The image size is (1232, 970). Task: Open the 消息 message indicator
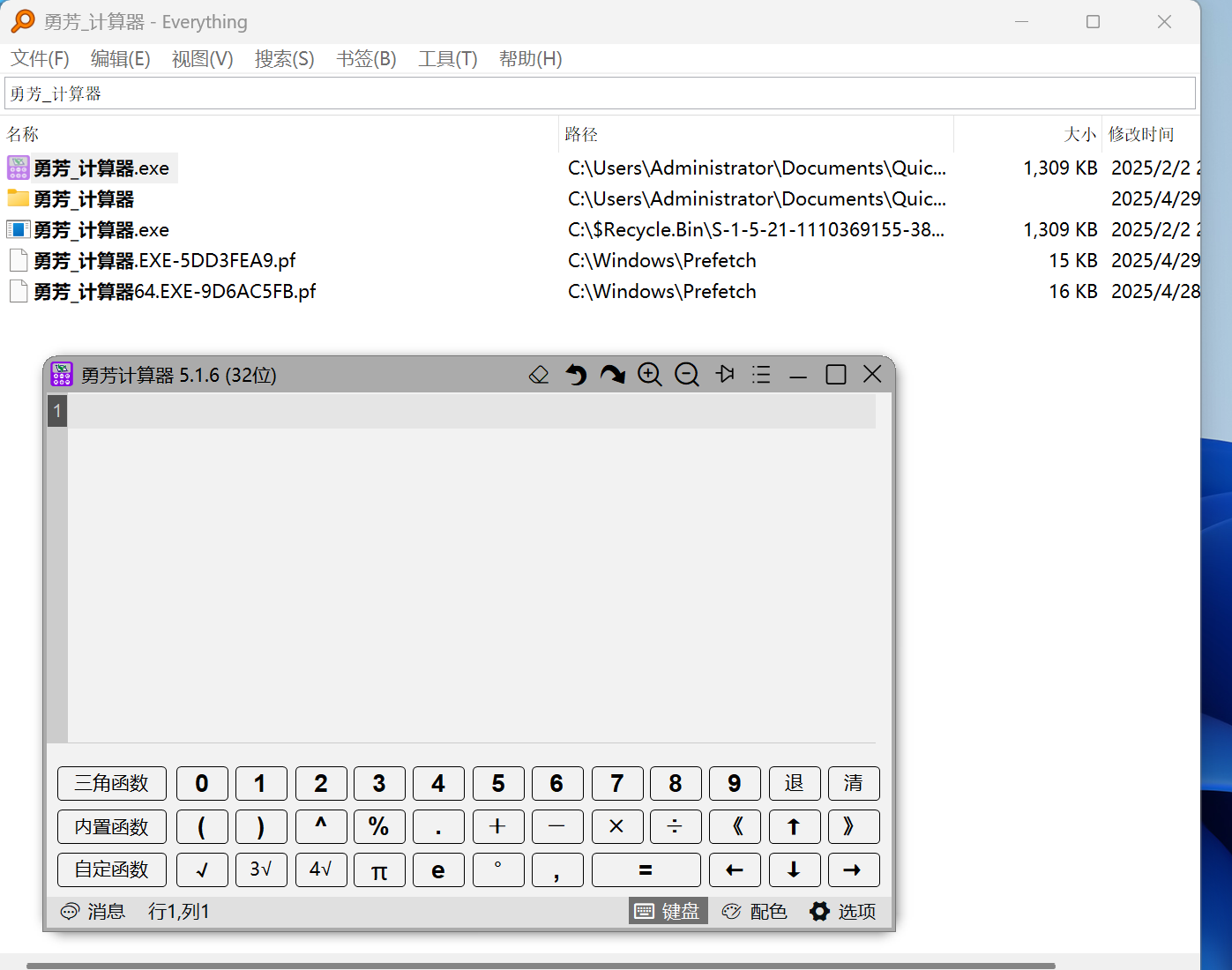pos(93,911)
